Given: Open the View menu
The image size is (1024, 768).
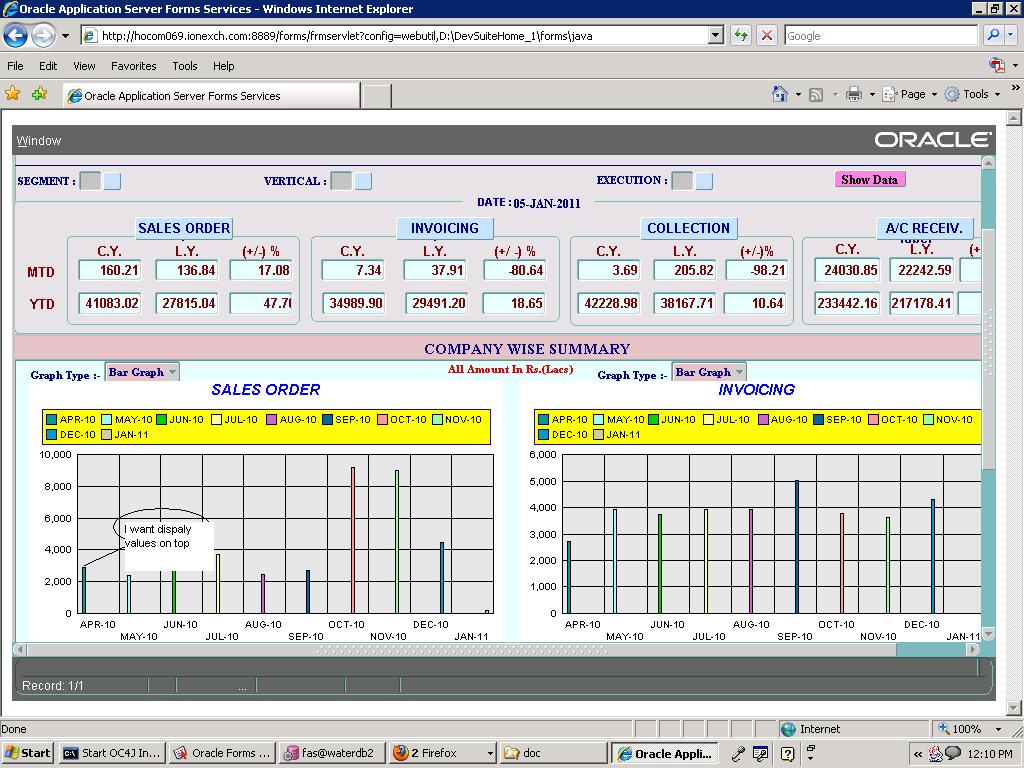Looking at the screenshot, I should [84, 66].
